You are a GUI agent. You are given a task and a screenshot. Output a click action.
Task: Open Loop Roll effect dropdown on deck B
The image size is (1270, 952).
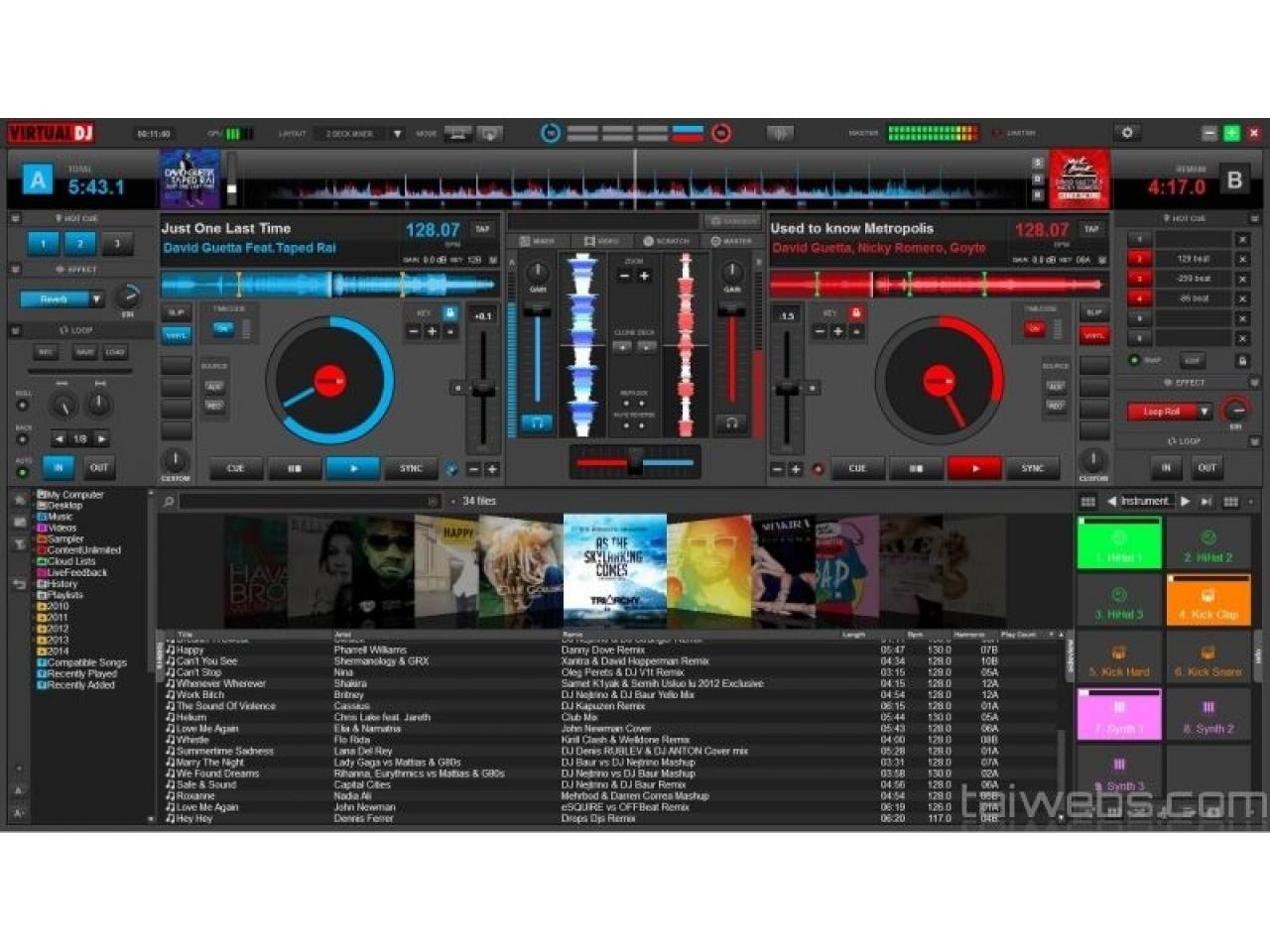click(x=1205, y=411)
